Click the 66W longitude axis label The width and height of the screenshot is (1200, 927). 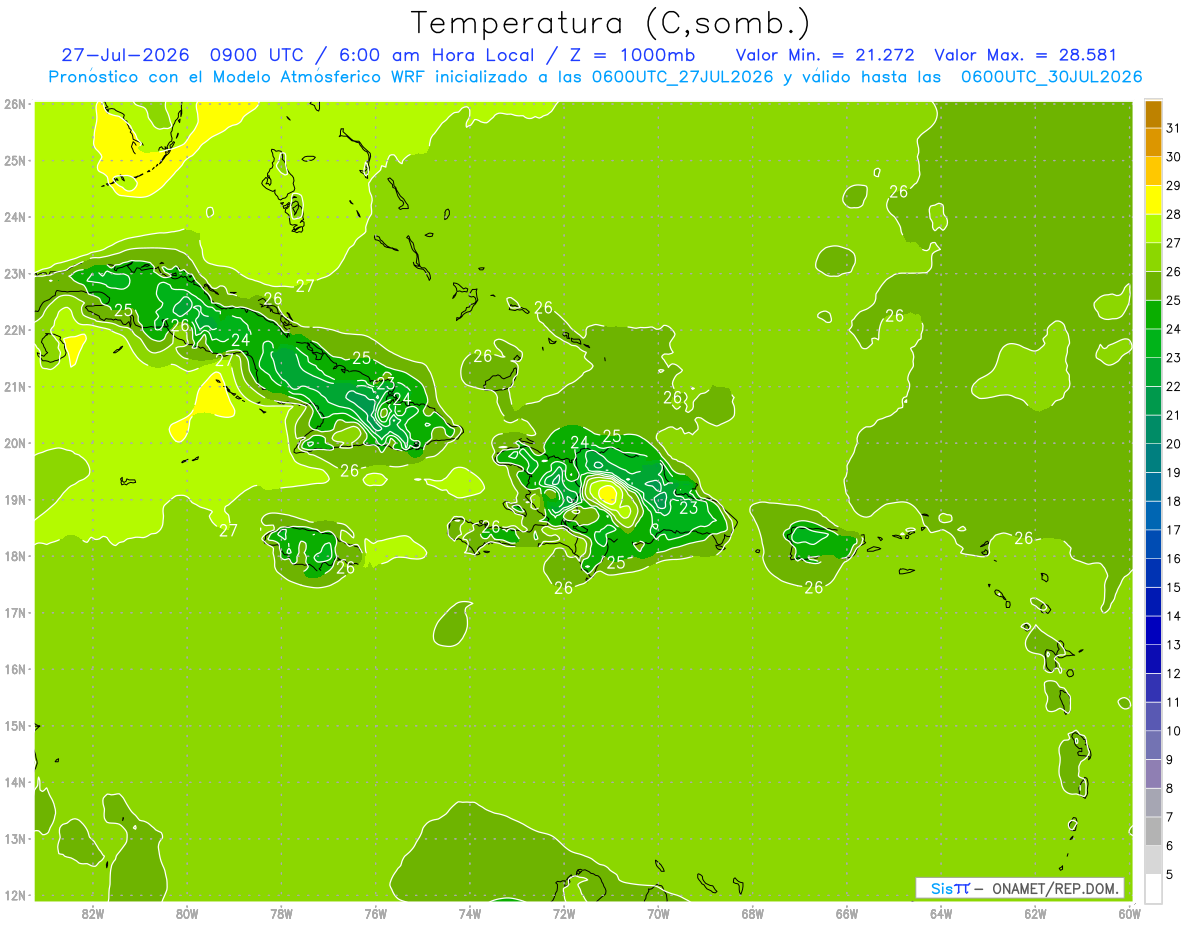(847, 913)
